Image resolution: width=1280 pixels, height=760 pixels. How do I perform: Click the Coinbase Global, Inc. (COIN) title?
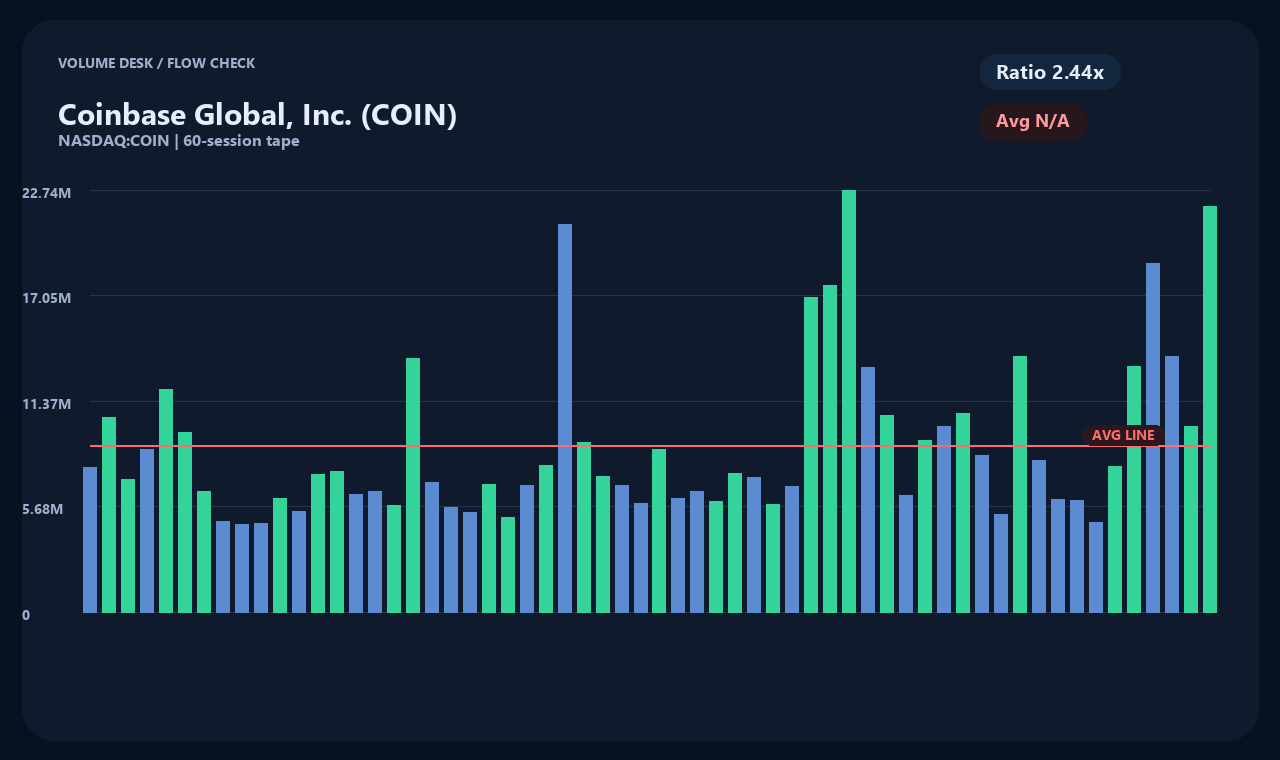pos(258,115)
